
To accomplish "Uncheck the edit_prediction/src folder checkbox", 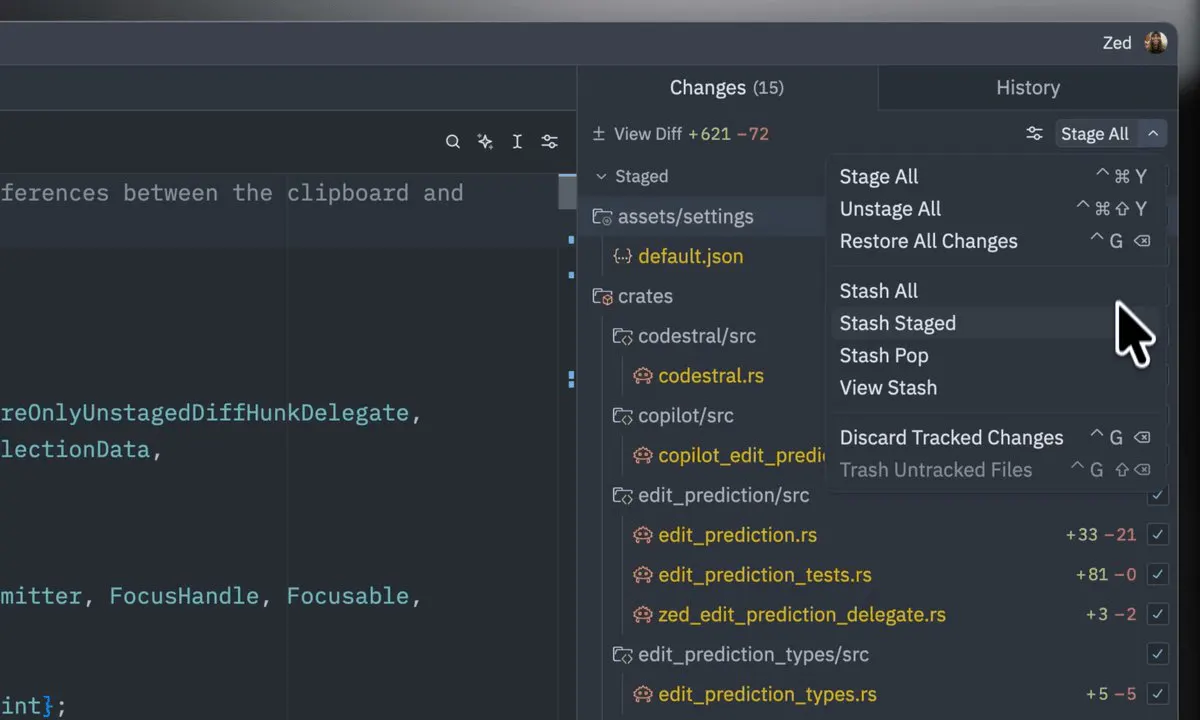I will (1158, 495).
